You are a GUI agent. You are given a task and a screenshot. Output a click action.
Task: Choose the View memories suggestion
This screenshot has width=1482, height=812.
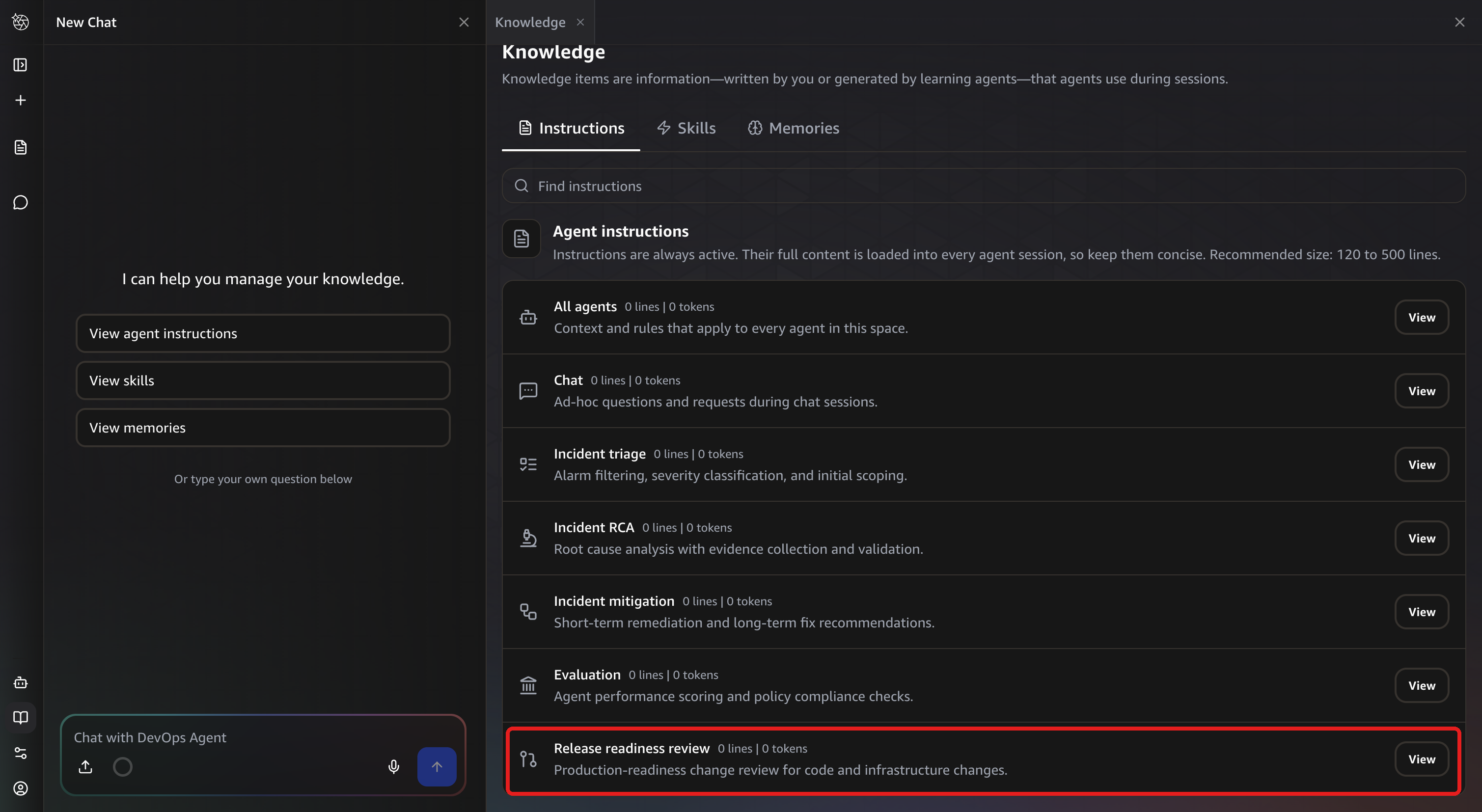[263, 427]
